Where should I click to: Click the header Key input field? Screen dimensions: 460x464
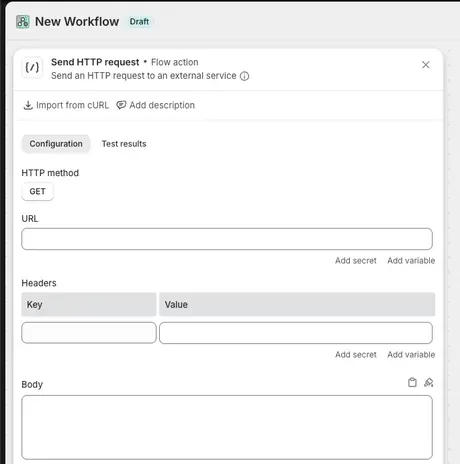click(89, 333)
